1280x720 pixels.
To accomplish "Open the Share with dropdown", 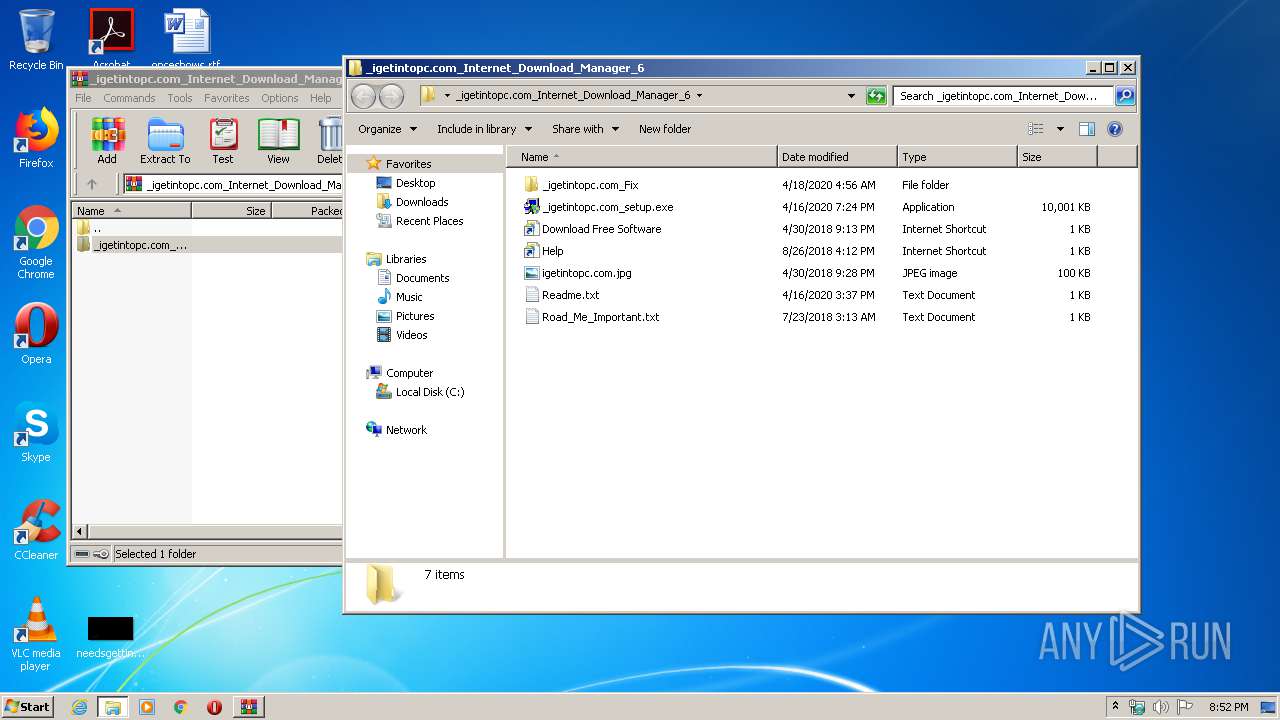I will pyautogui.click(x=585, y=129).
